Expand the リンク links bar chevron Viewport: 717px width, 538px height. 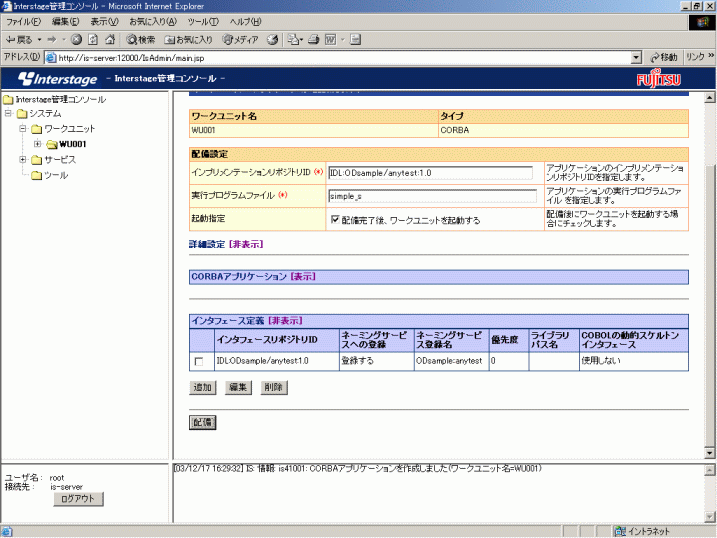(x=711, y=56)
